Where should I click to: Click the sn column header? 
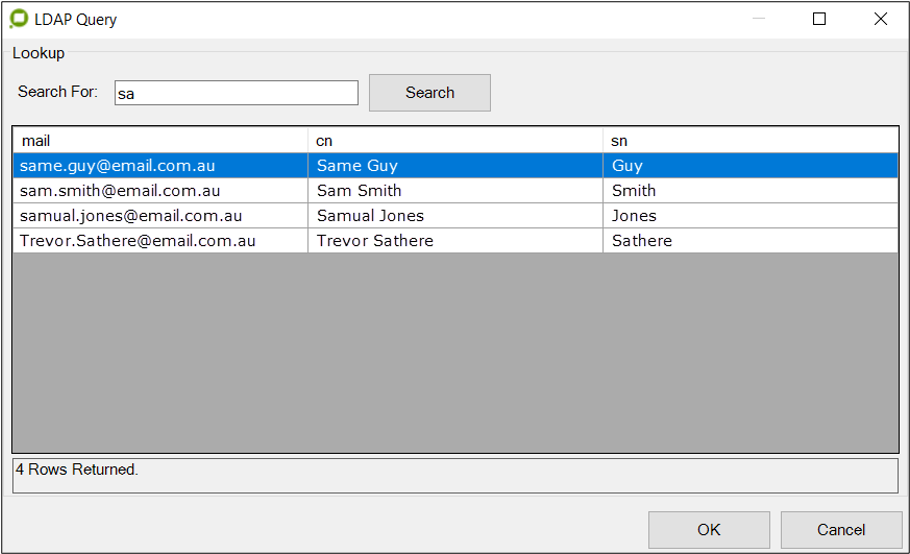(x=750, y=141)
